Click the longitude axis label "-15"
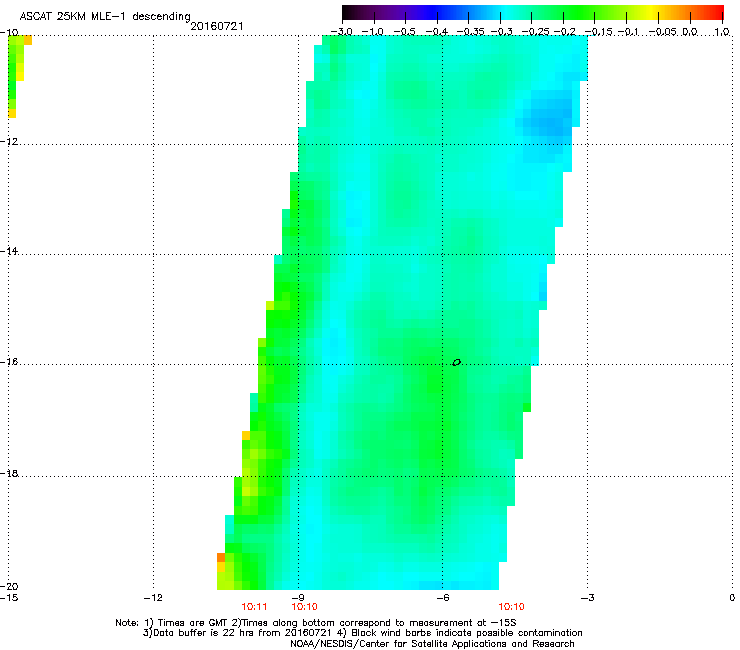The width and height of the screenshot is (740, 650). point(9,598)
